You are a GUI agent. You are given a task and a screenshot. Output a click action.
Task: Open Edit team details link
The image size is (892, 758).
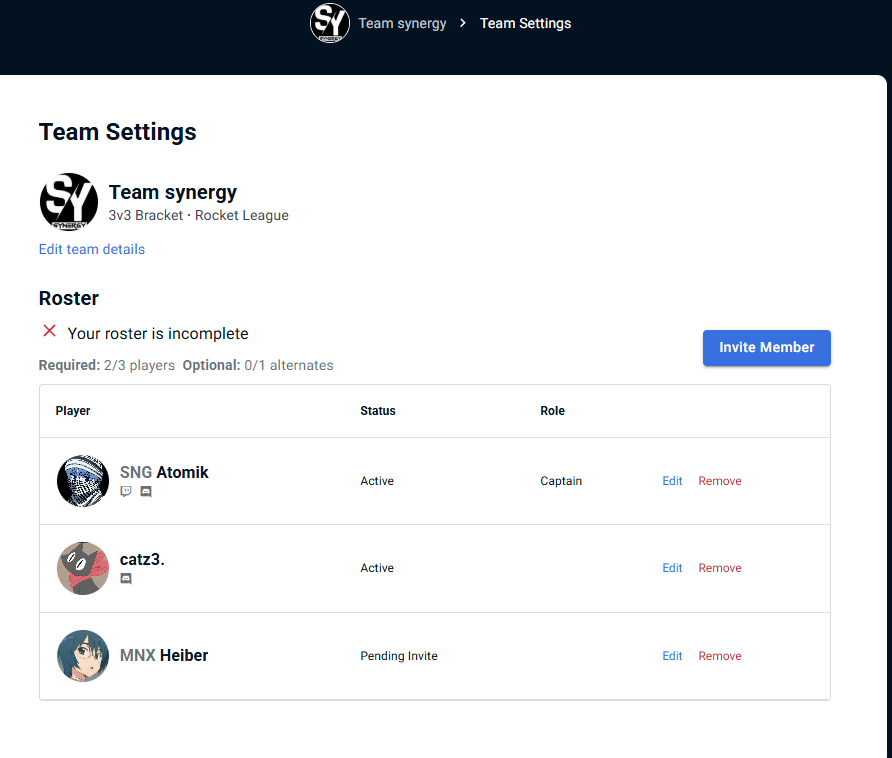tap(92, 249)
